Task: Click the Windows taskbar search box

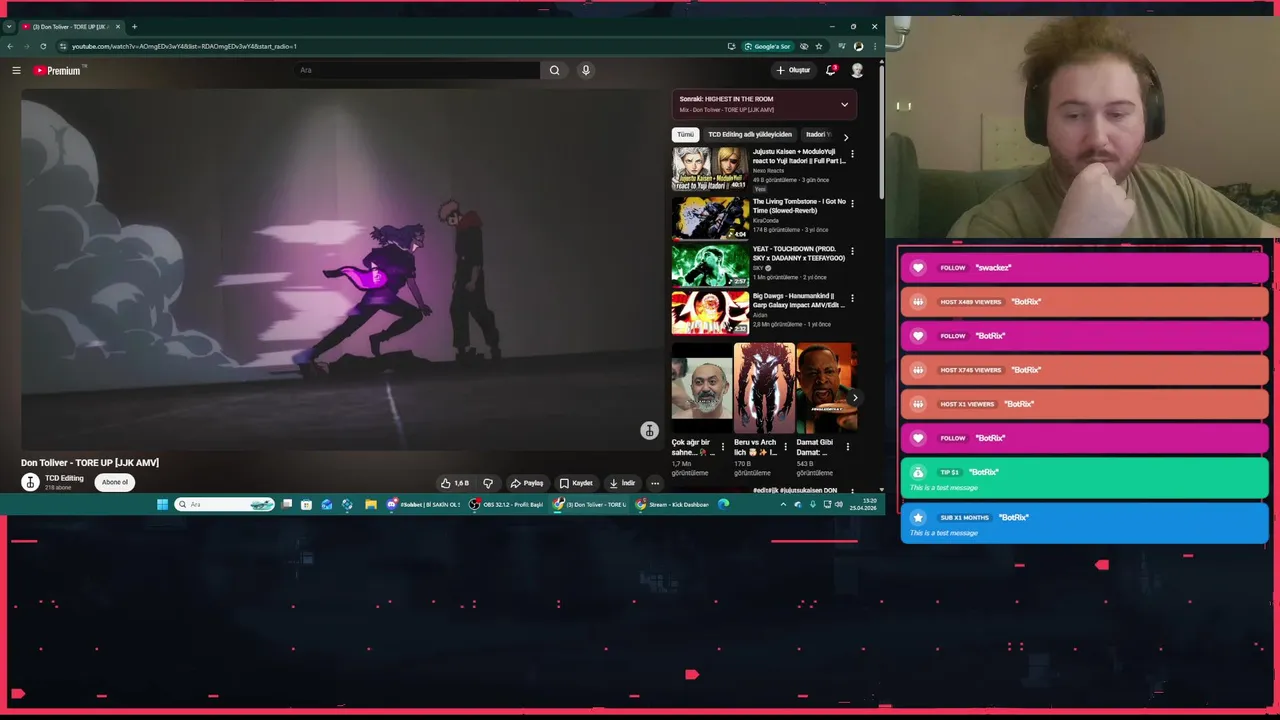Action: [x=224, y=504]
